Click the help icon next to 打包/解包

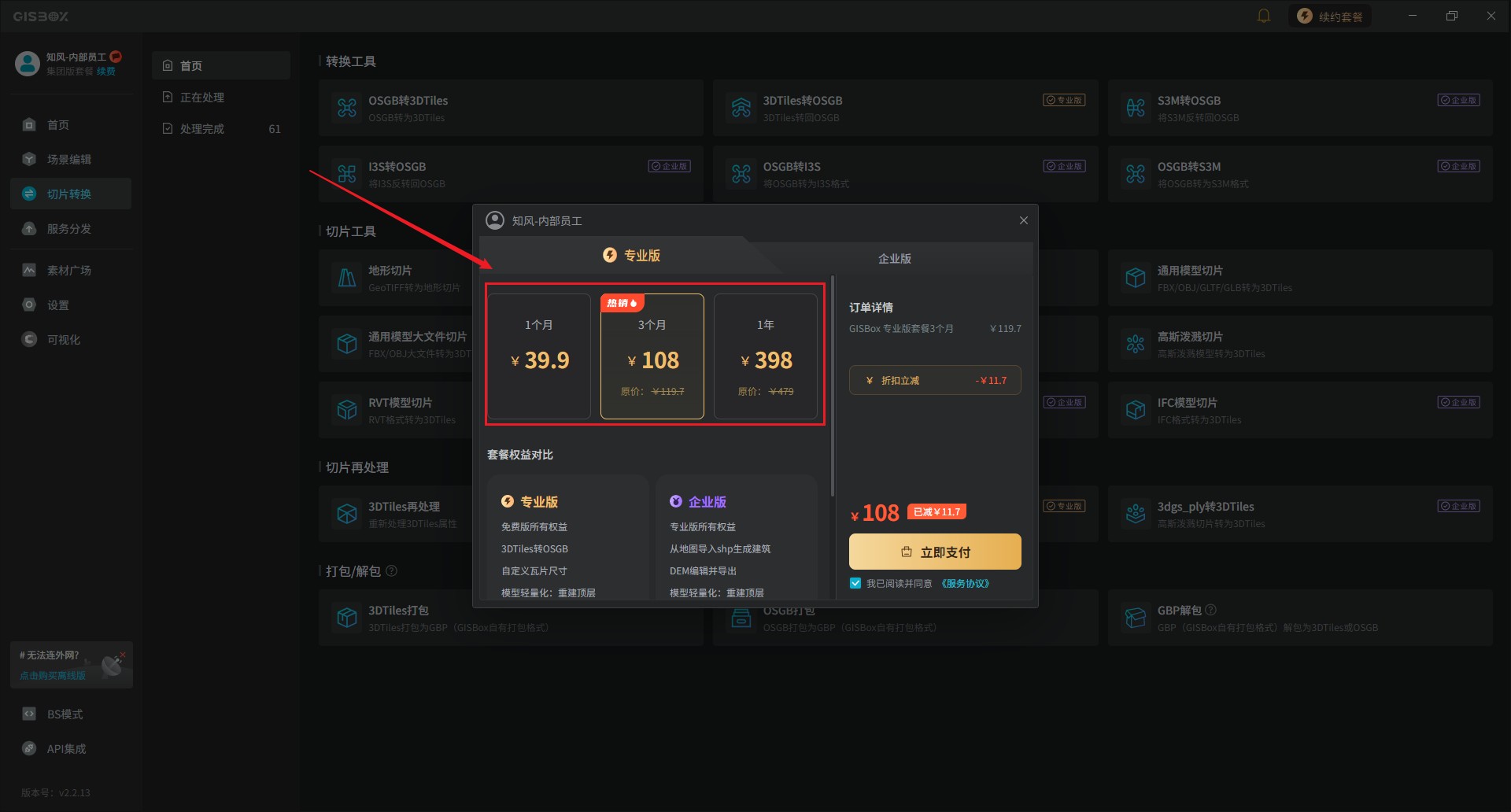tap(392, 570)
